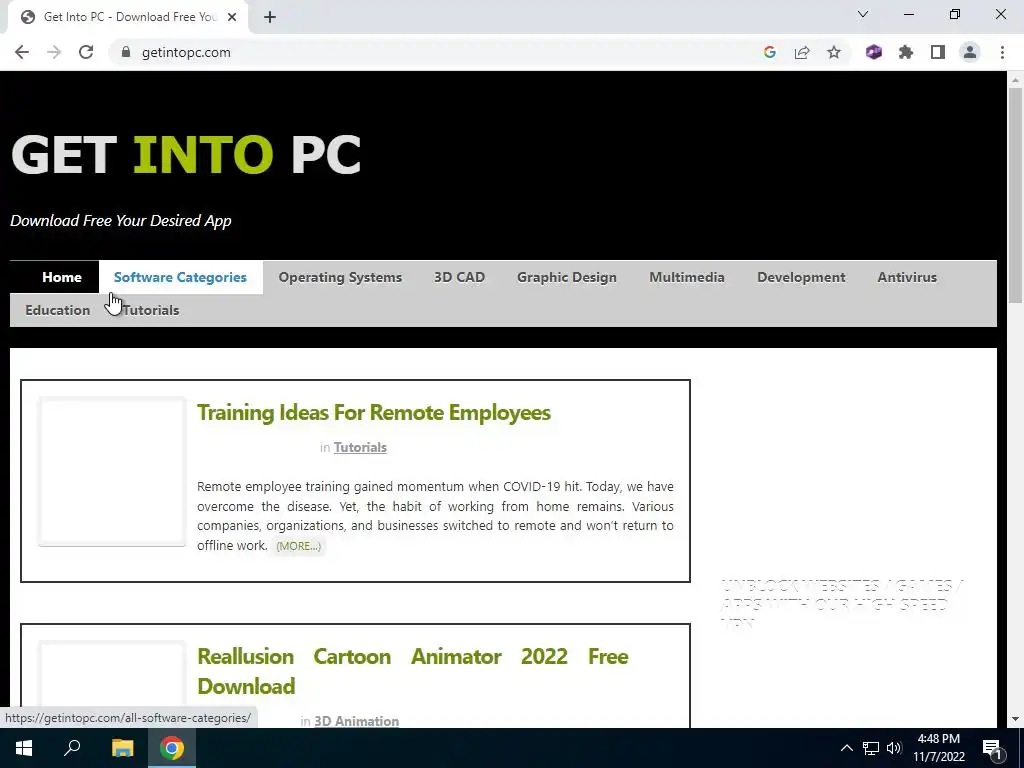1024x768 pixels.
Task: Go back using the browser back arrow
Action: tap(22, 52)
